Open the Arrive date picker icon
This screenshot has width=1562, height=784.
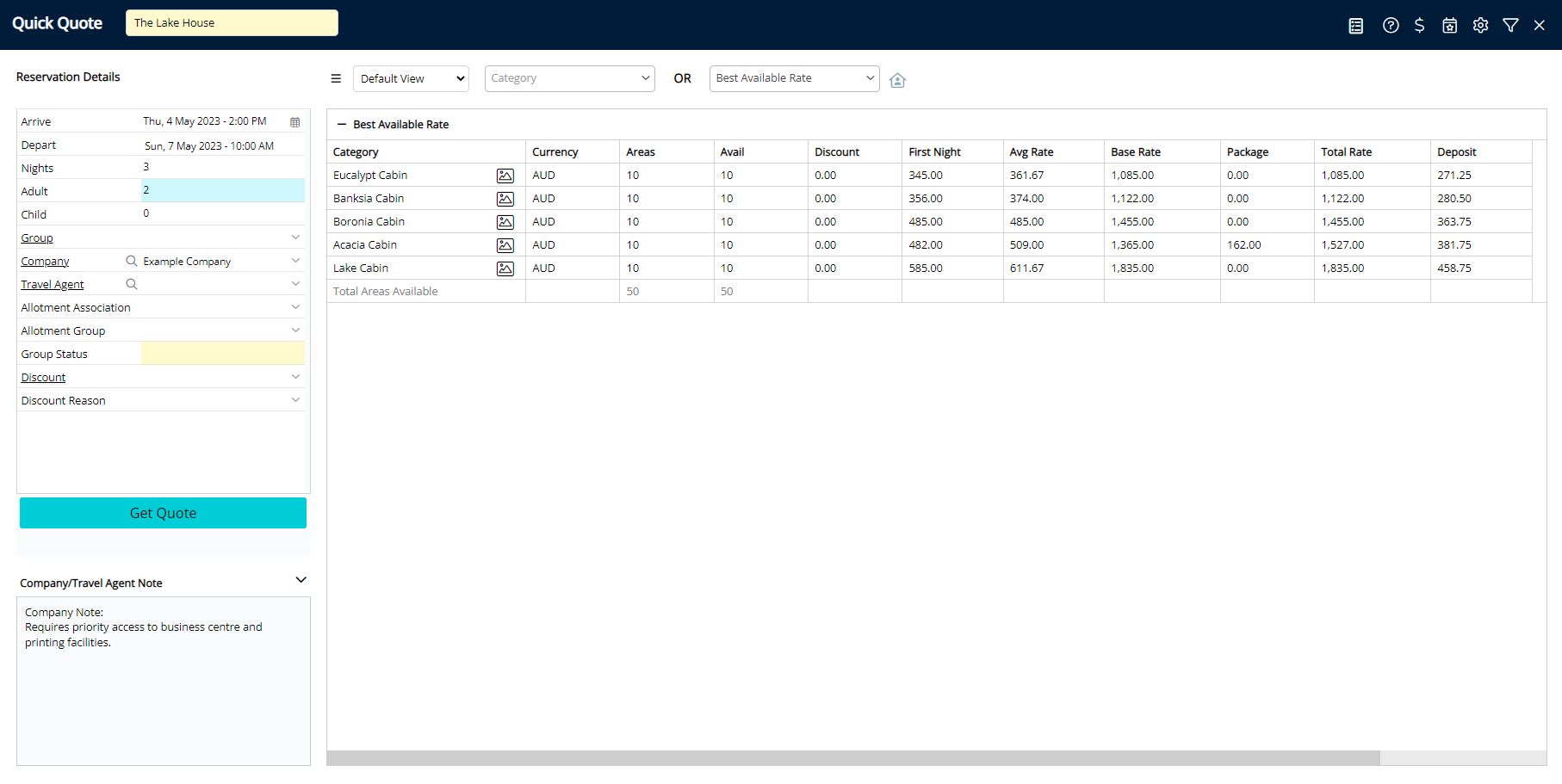(295, 122)
